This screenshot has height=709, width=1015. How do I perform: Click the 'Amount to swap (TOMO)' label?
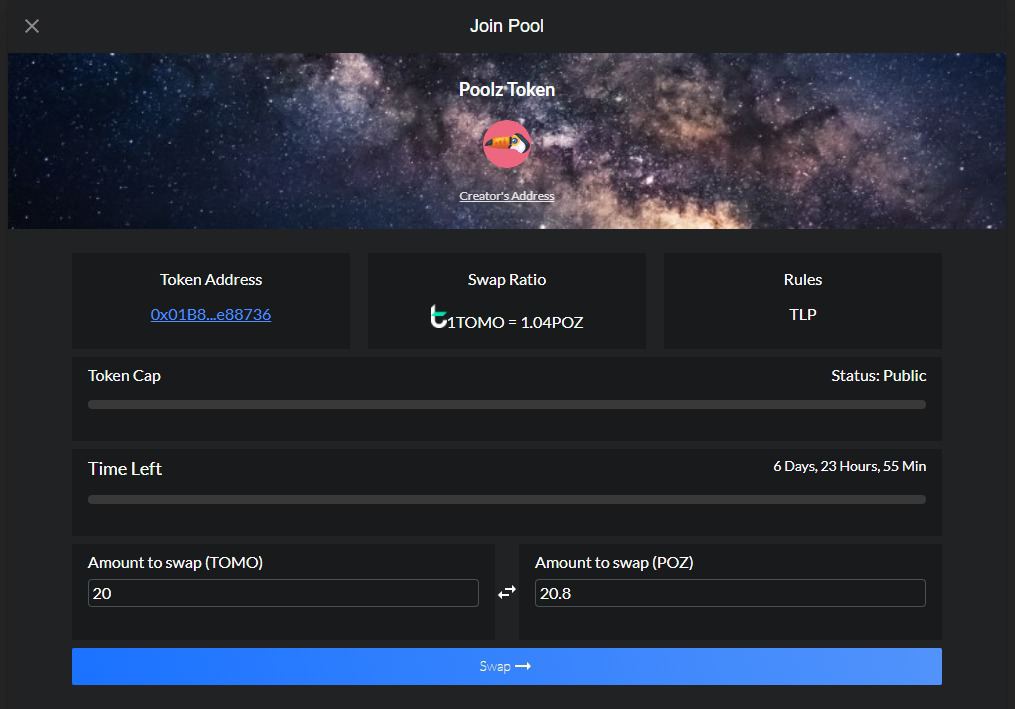[x=175, y=563]
